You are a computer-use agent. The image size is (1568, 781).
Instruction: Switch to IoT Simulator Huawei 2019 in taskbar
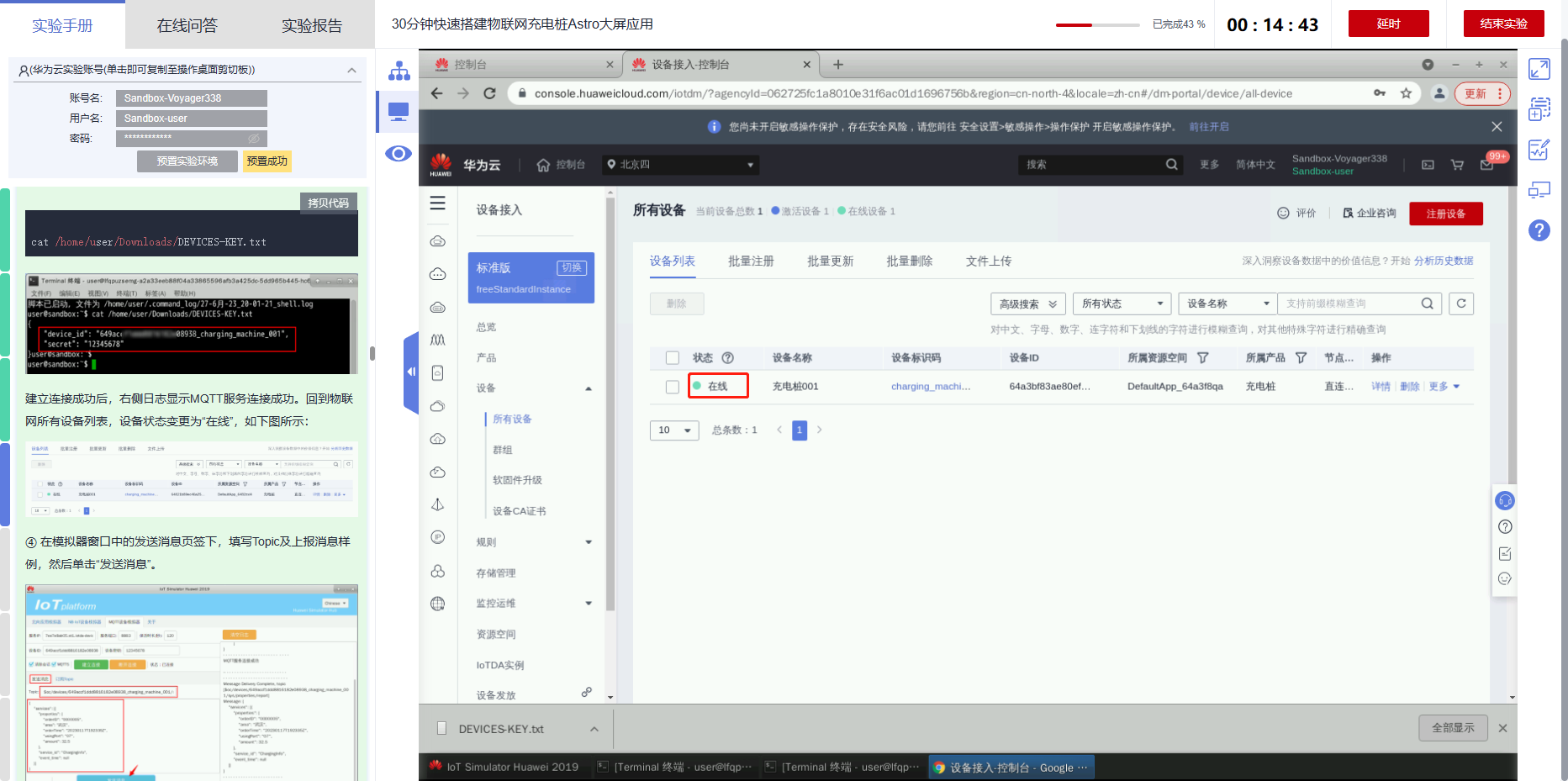(x=504, y=767)
